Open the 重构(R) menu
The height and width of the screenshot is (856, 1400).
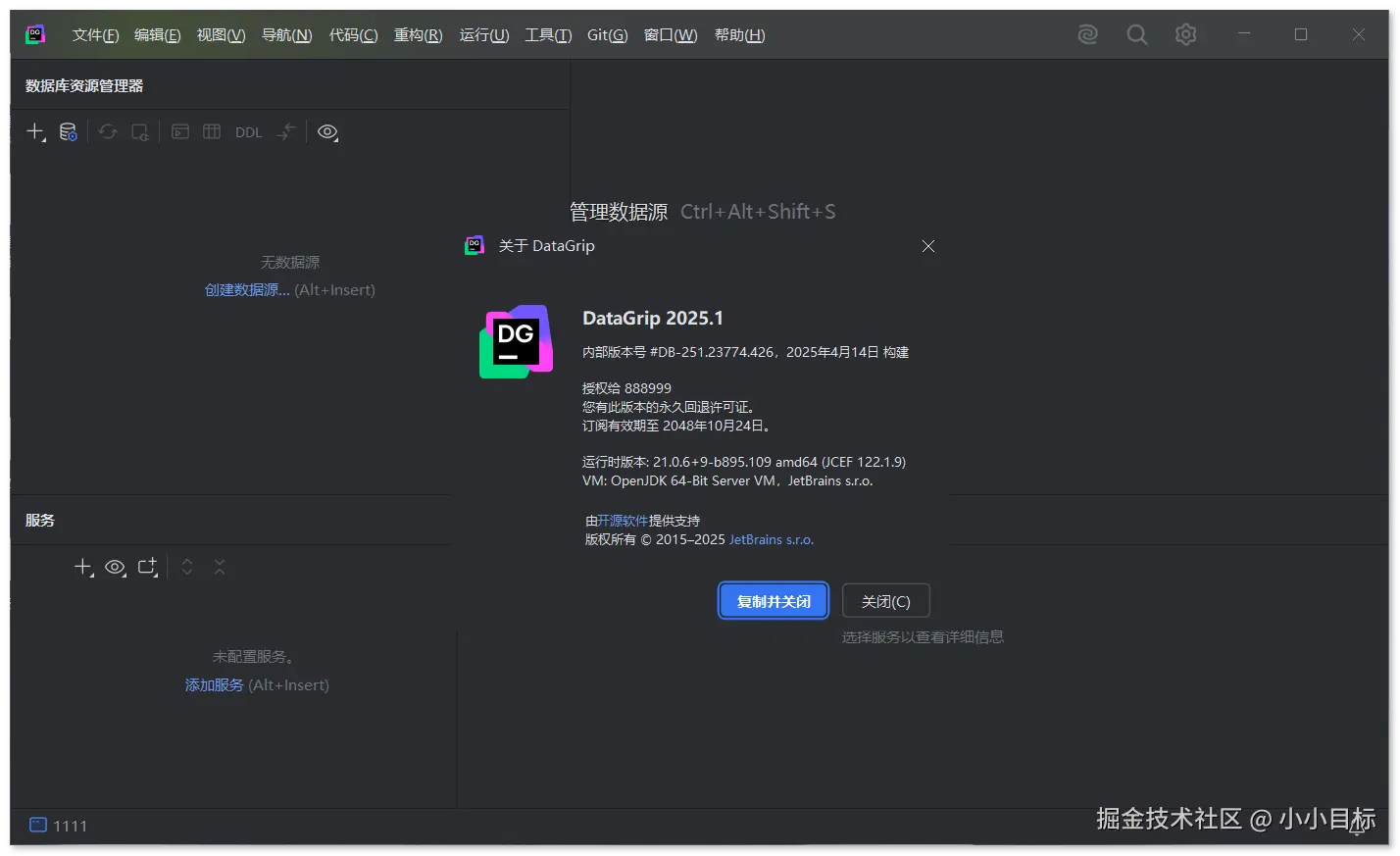click(418, 35)
